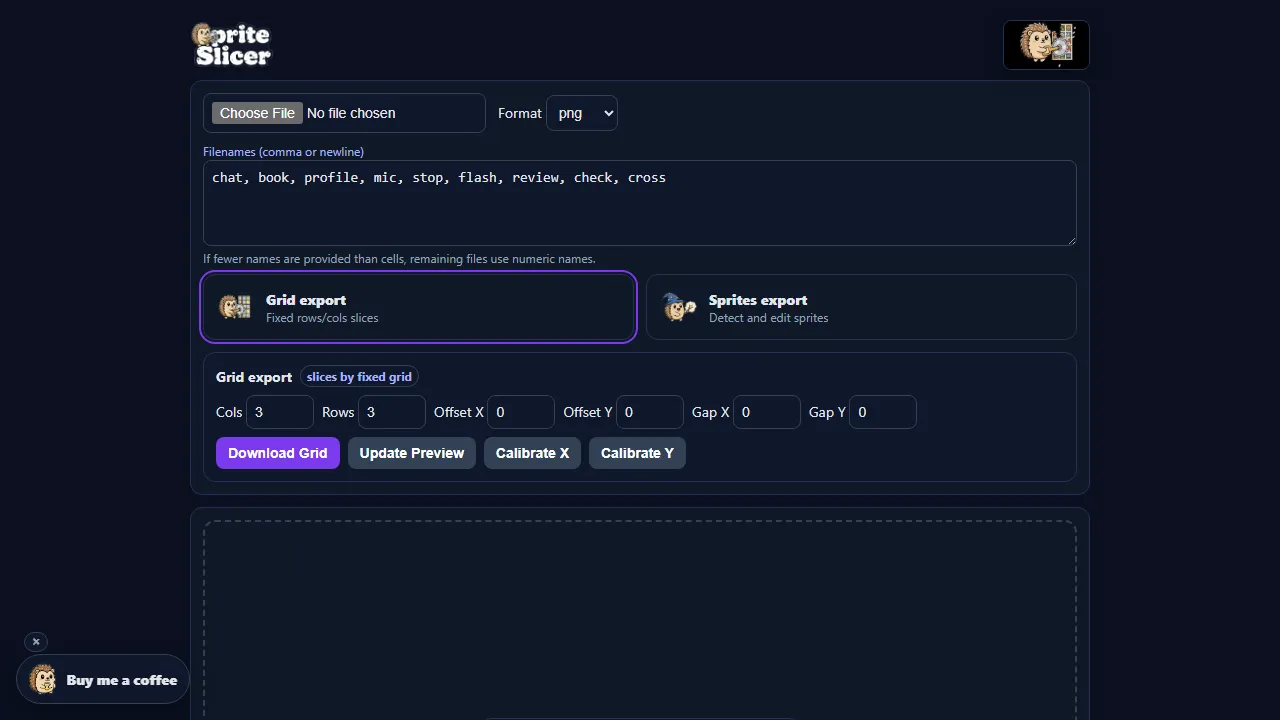
Task: Select the Grid export mode
Action: (x=418, y=307)
